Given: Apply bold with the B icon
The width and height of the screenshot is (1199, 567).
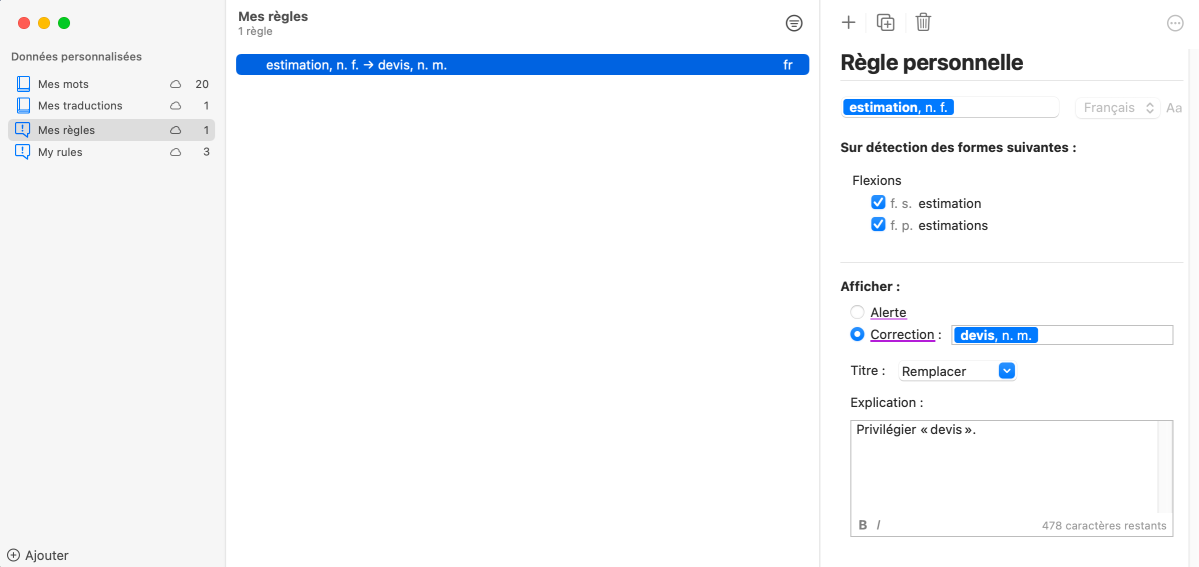Looking at the screenshot, I should 863,525.
